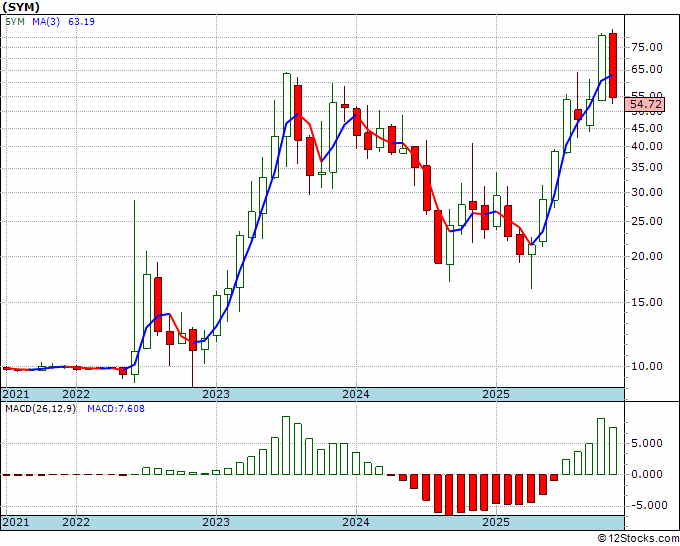Click the 2022 marker on MACD timeline
The width and height of the screenshot is (680, 546).
[76, 522]
